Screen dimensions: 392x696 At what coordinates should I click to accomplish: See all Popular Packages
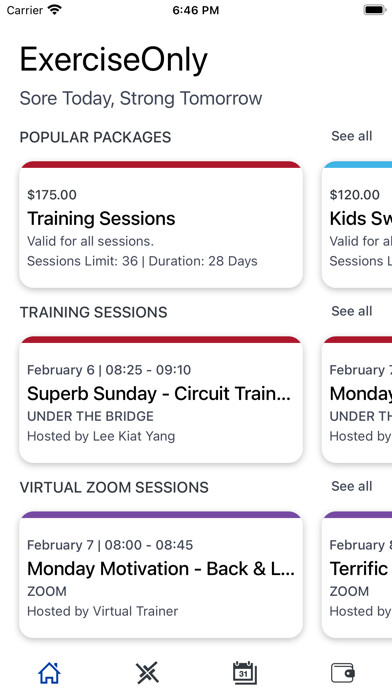tap(352, 136)
